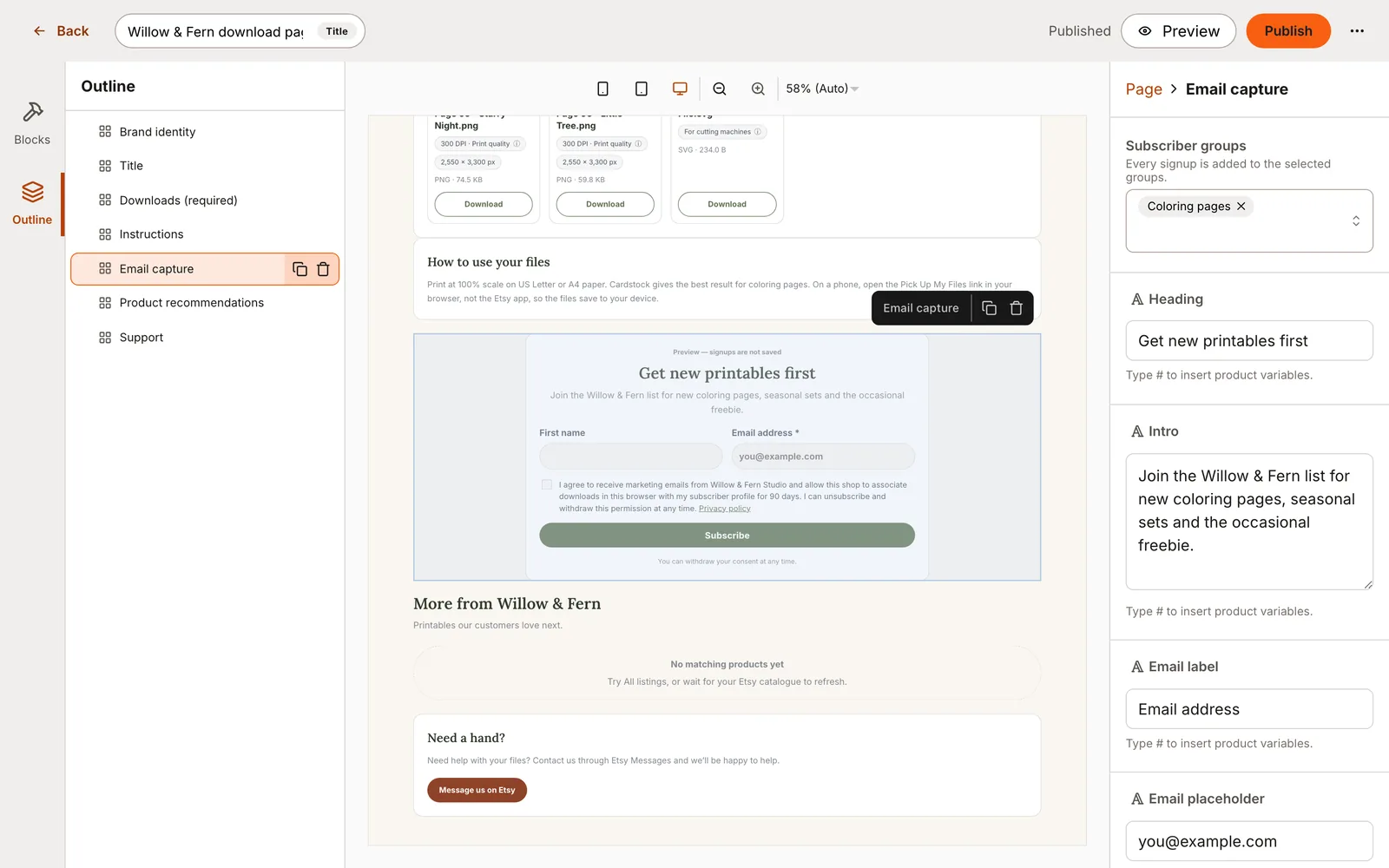Click Message us on Etsy button
The height and width of the screenshot is (868, 1389).
tap(477, 790)
